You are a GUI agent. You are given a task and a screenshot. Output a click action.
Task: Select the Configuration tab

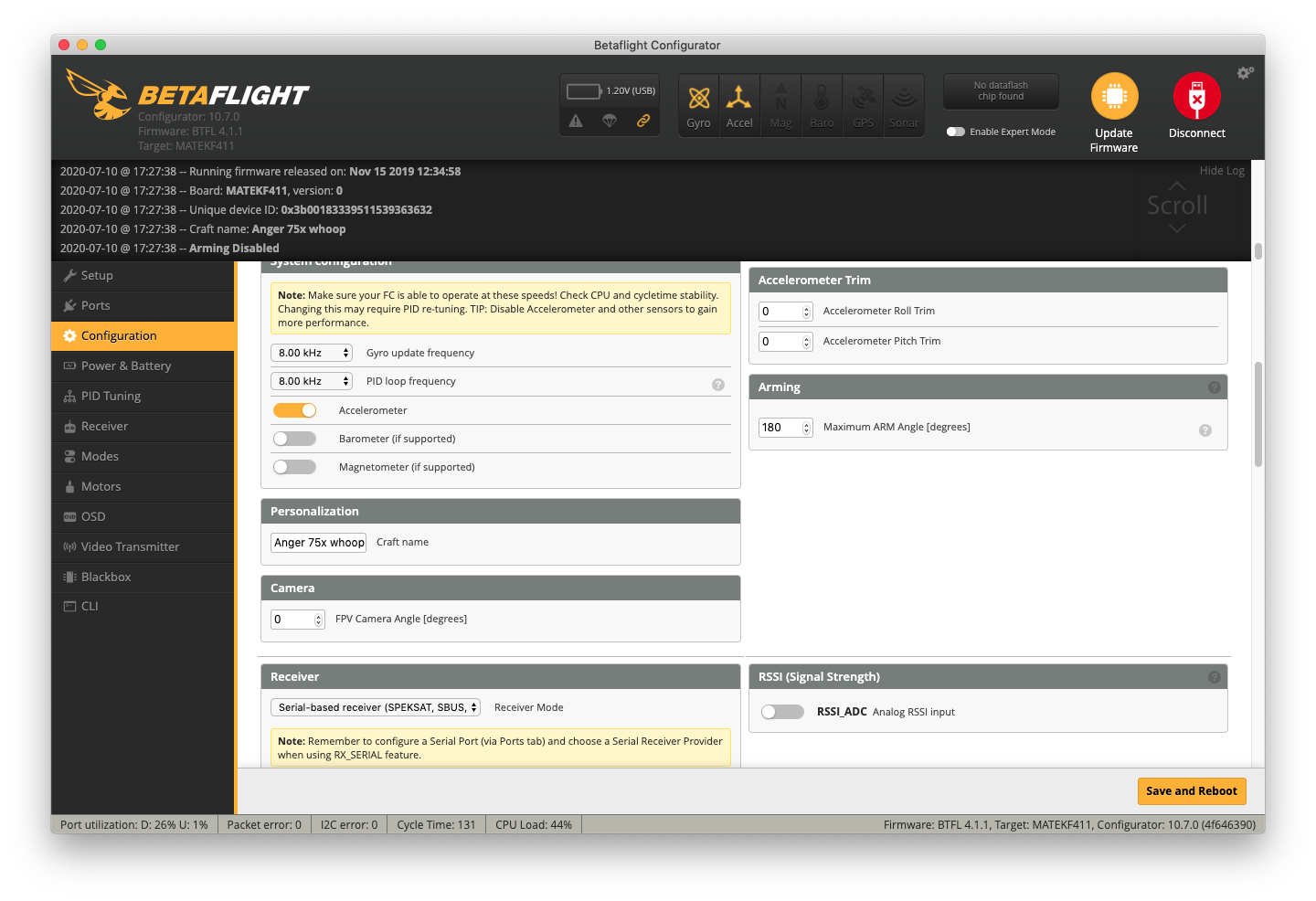(x=143, y=335)
